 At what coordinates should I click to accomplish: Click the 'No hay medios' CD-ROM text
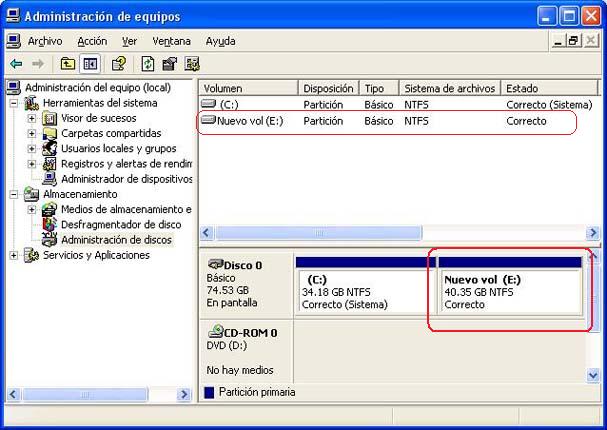240,370
